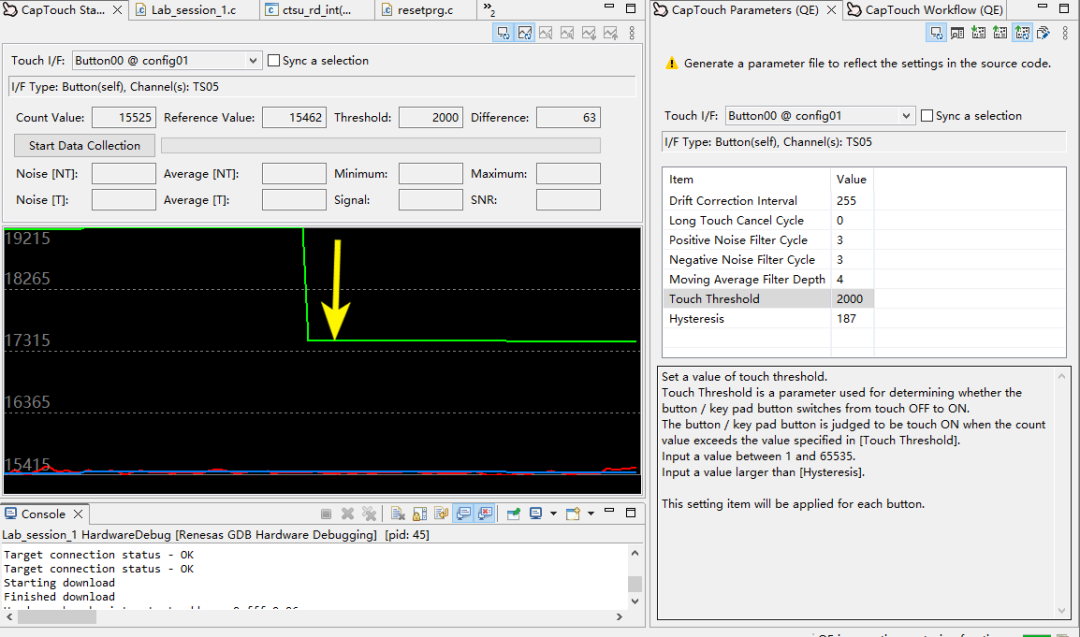
Task: Maximize the CapTouch Parameters panel group
Action: click(x=1064, y=8)
